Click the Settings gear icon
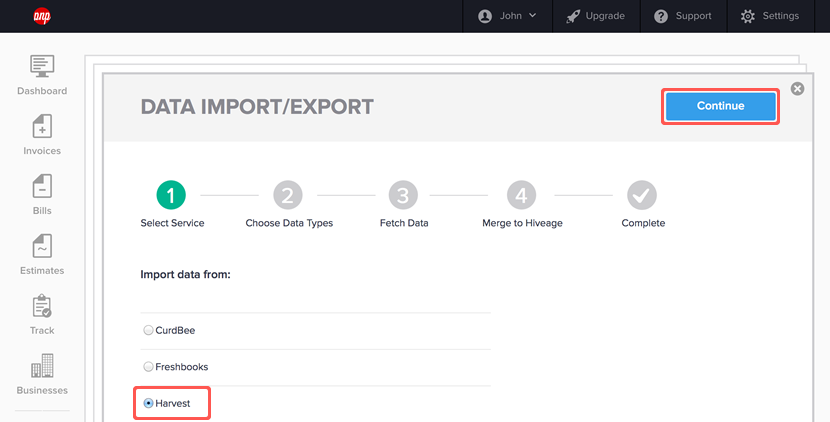830x422 pixels. point(748,16)
